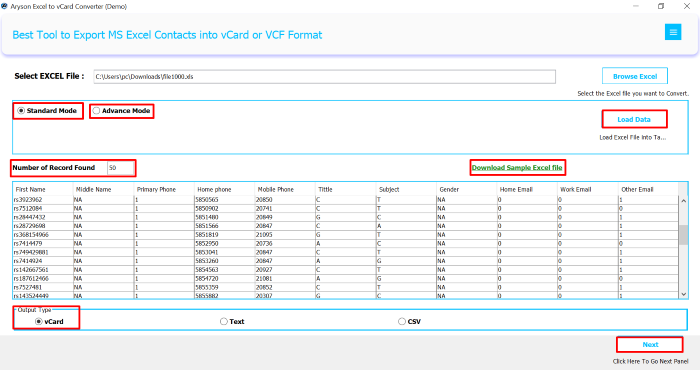The height and width of the screenshot is (370, 700).
Task: Choose Text output type
Action: point(224,321)
